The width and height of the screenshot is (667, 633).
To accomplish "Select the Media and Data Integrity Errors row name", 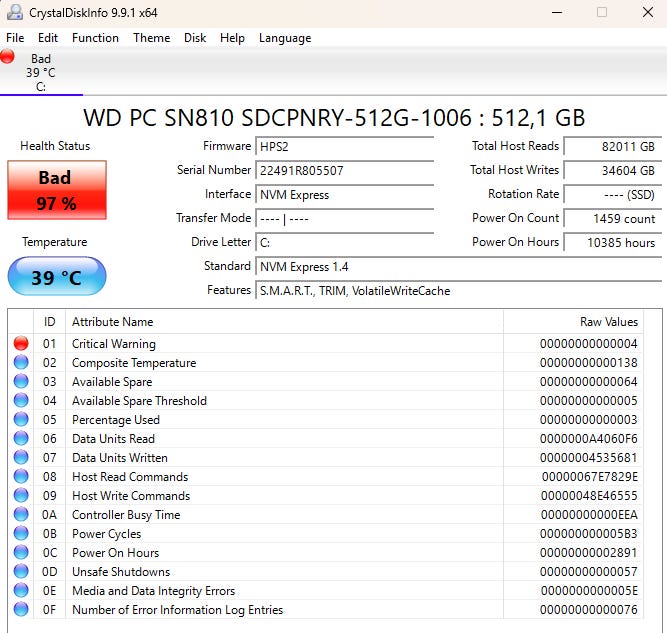I will (x=153, y=591).
